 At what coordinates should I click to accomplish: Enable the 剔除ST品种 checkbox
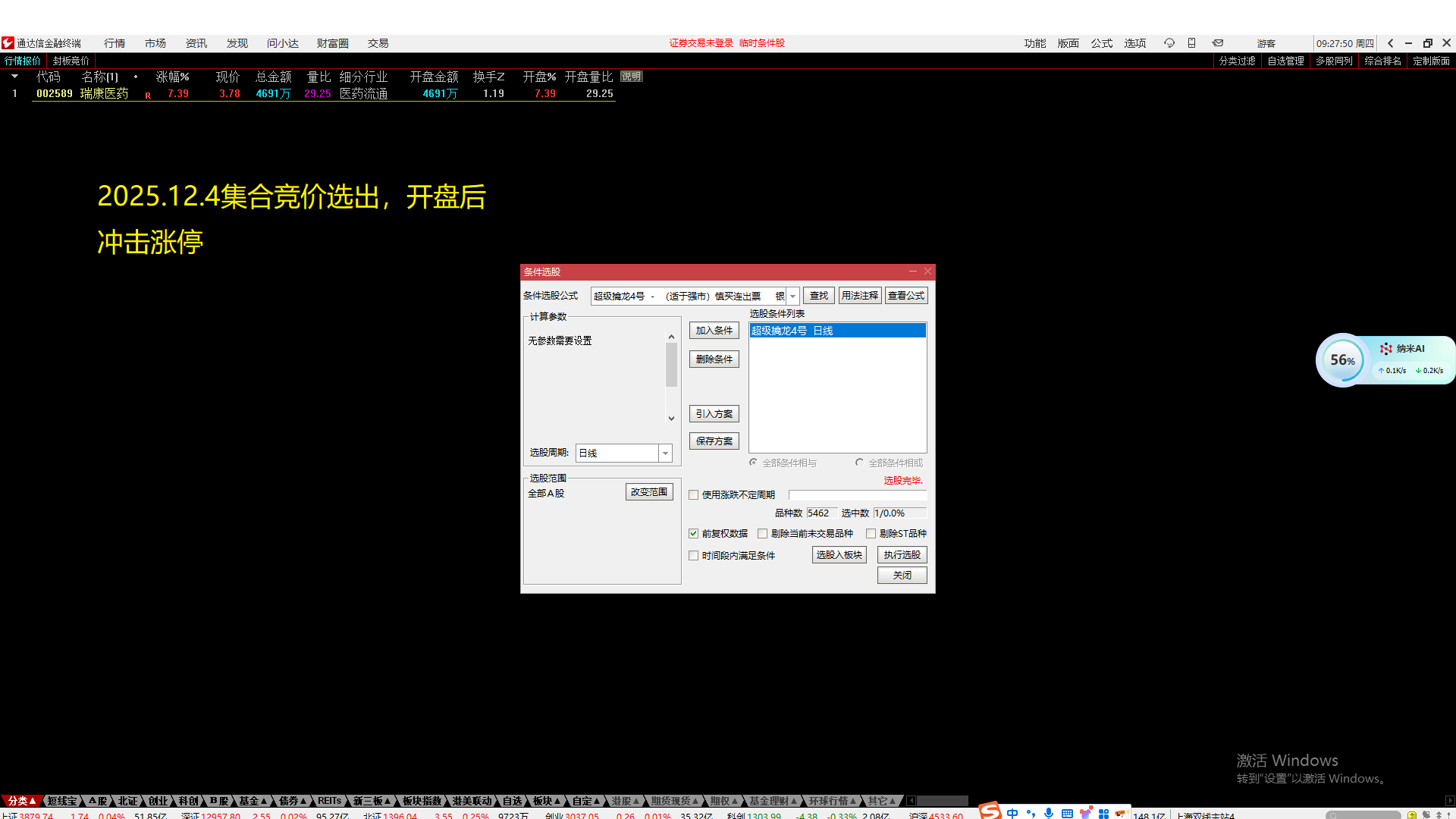click(871, 534)
